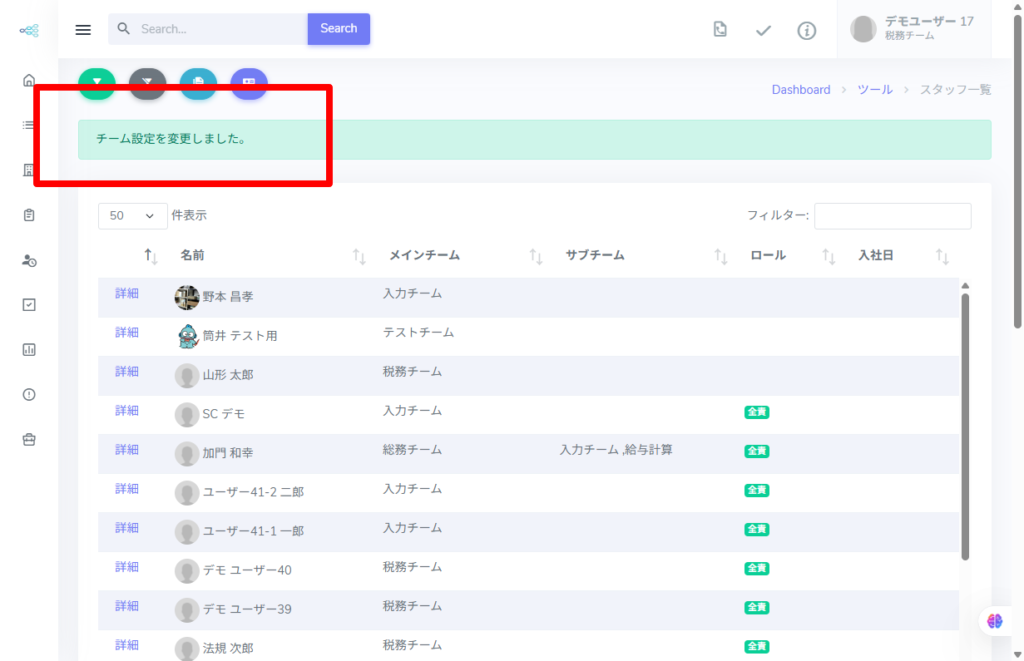Open the デモユーザー 17 profile menu
This screenshot has width=1024, height=661.
[x=913, y=29]
